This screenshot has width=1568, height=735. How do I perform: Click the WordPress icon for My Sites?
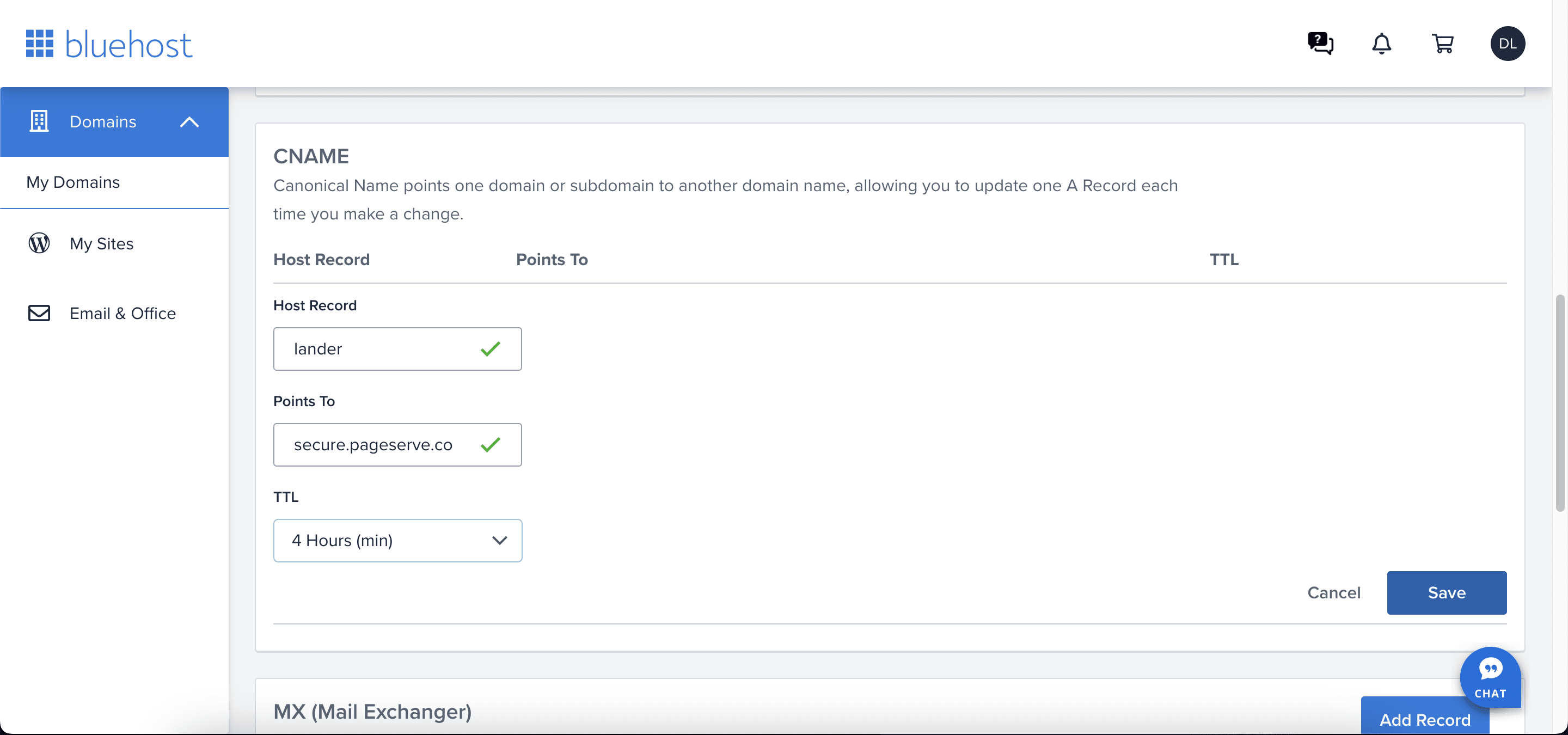point(39,243)
